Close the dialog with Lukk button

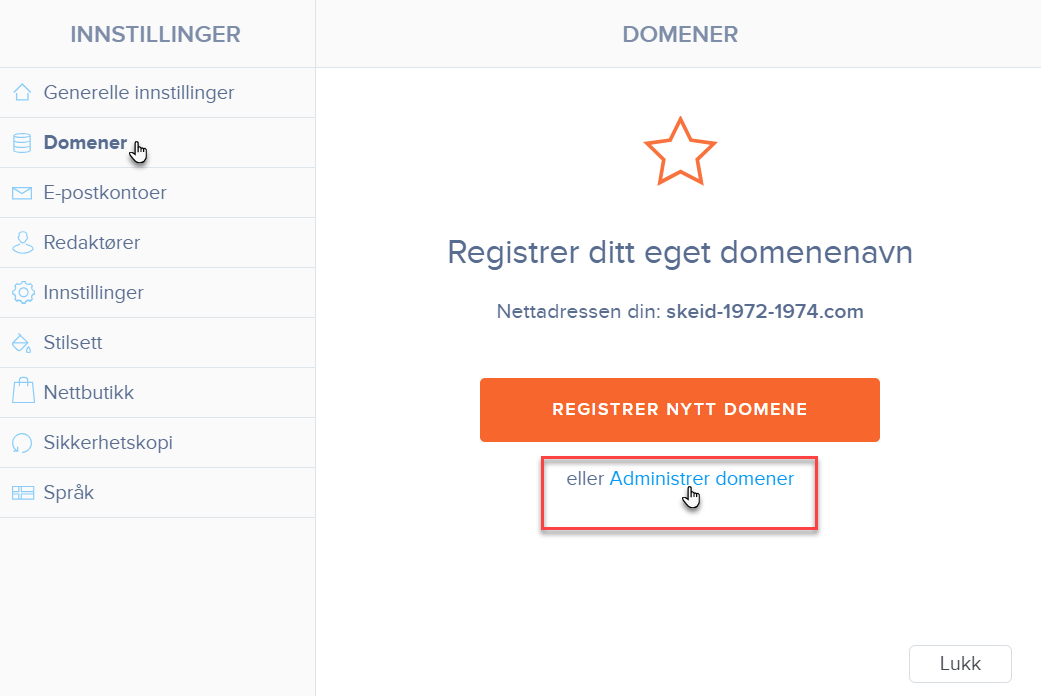coord(960,663)
